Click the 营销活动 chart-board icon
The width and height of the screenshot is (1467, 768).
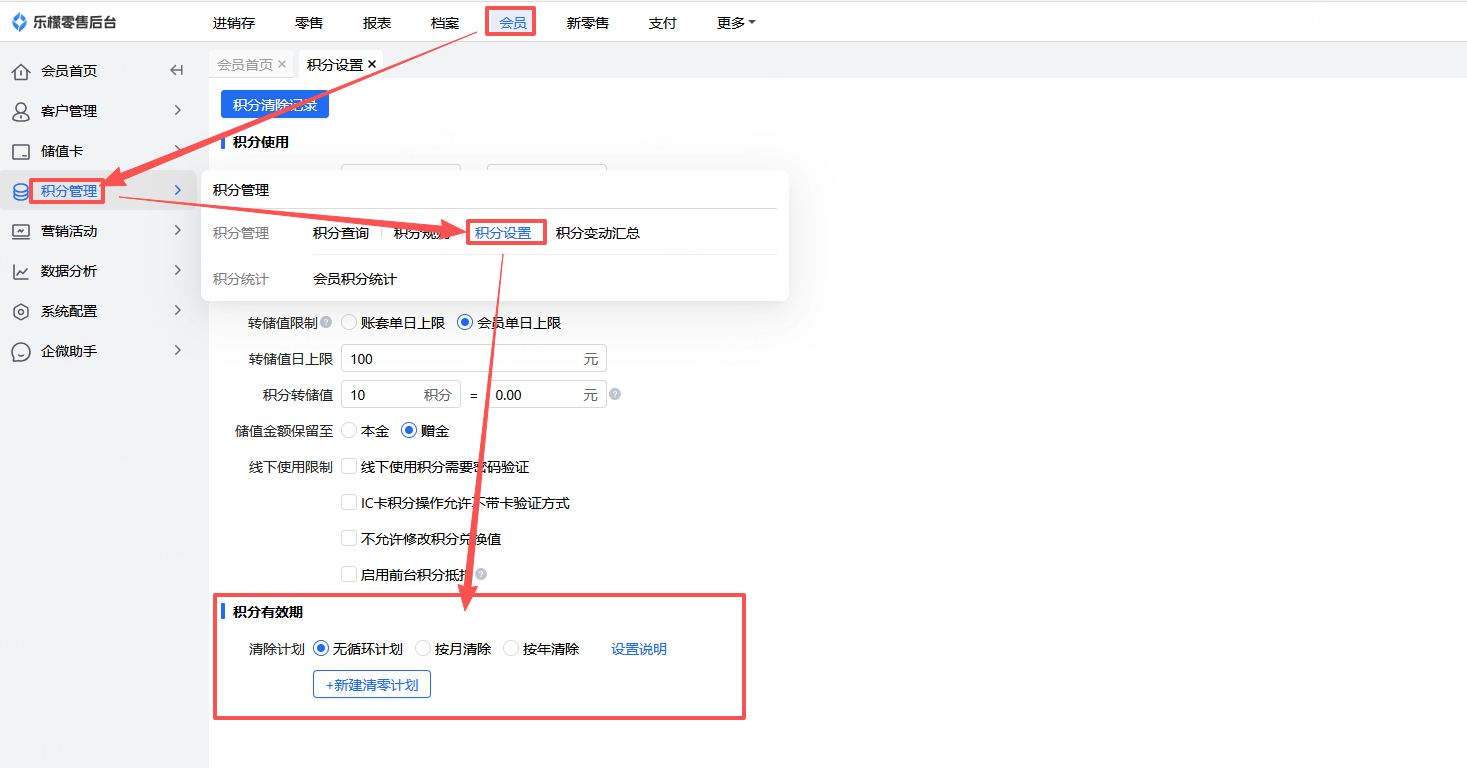pyautogui.click(x=21, y=231)
